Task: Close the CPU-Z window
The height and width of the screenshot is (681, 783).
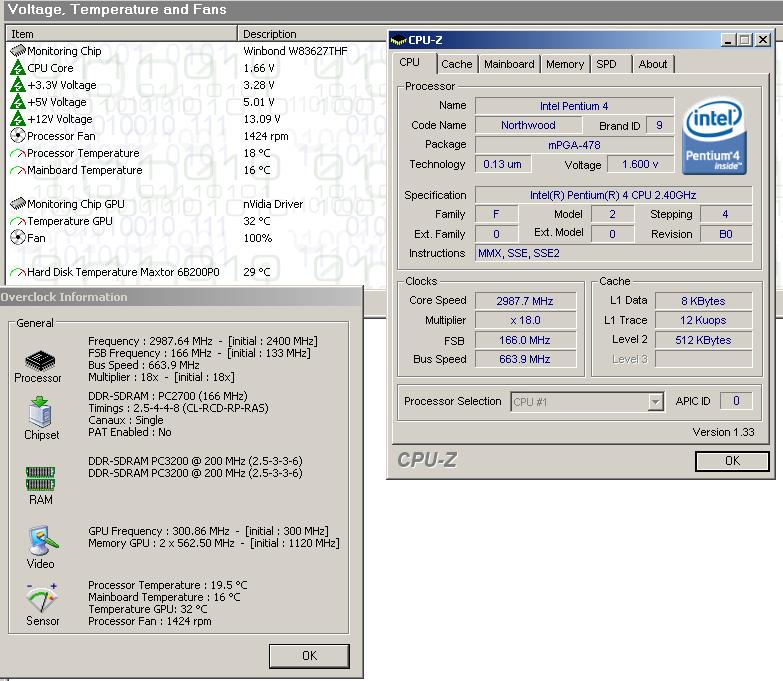Action: pos(763,40)
